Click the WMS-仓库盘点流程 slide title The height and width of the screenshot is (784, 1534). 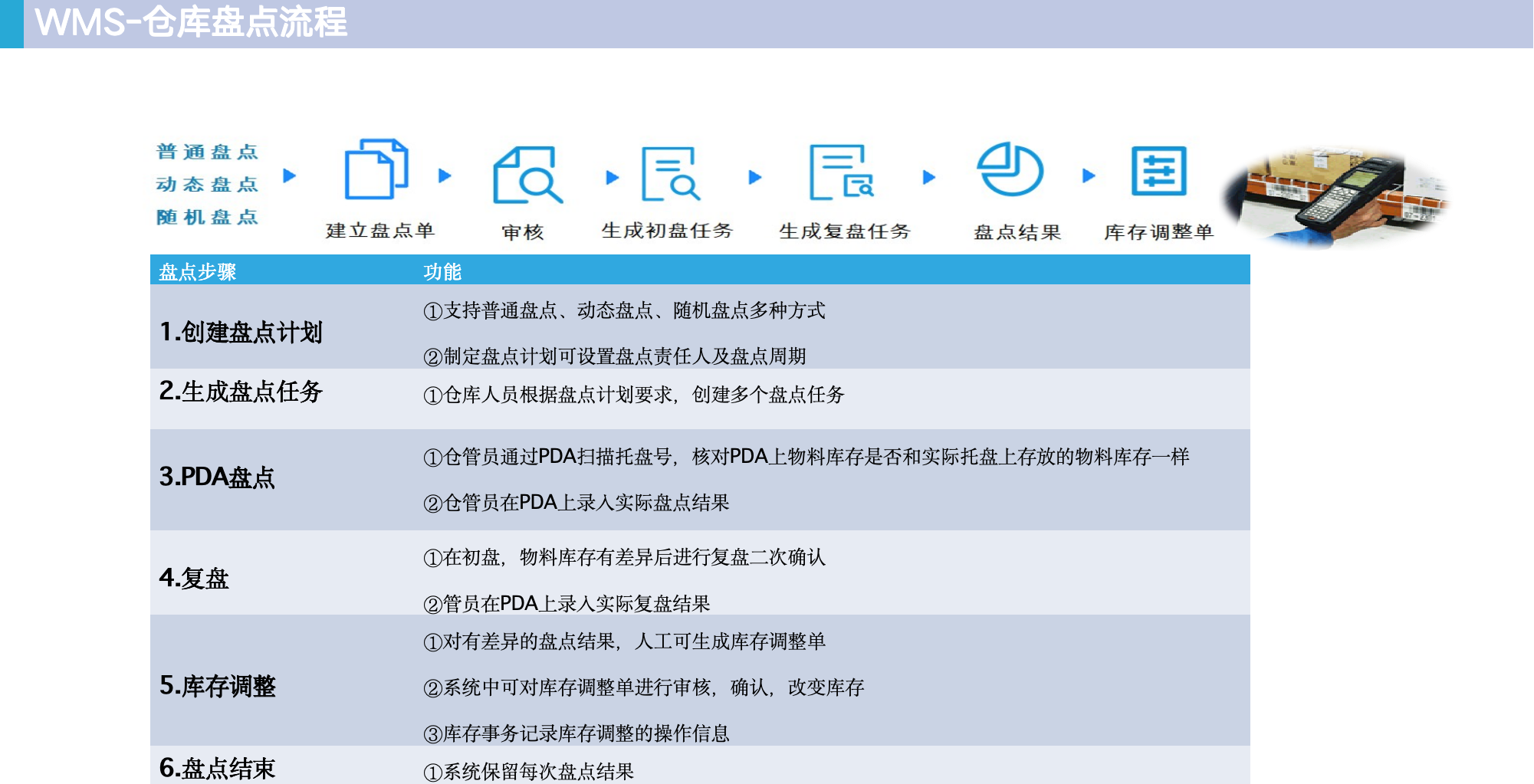tap(191, 22)
